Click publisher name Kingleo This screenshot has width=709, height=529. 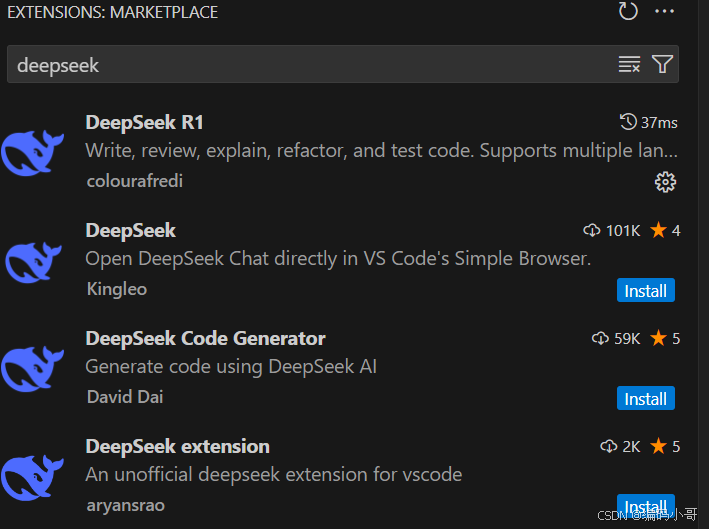pyautogui.click(x=117, y=289)
